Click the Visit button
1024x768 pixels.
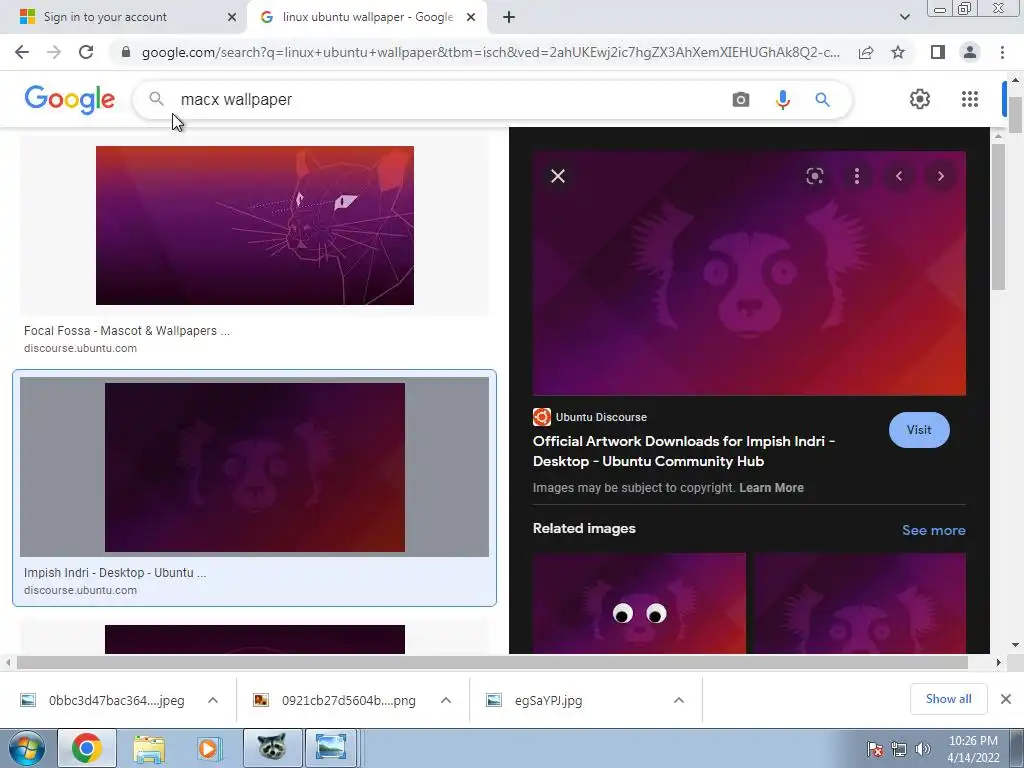pos(919,430)
